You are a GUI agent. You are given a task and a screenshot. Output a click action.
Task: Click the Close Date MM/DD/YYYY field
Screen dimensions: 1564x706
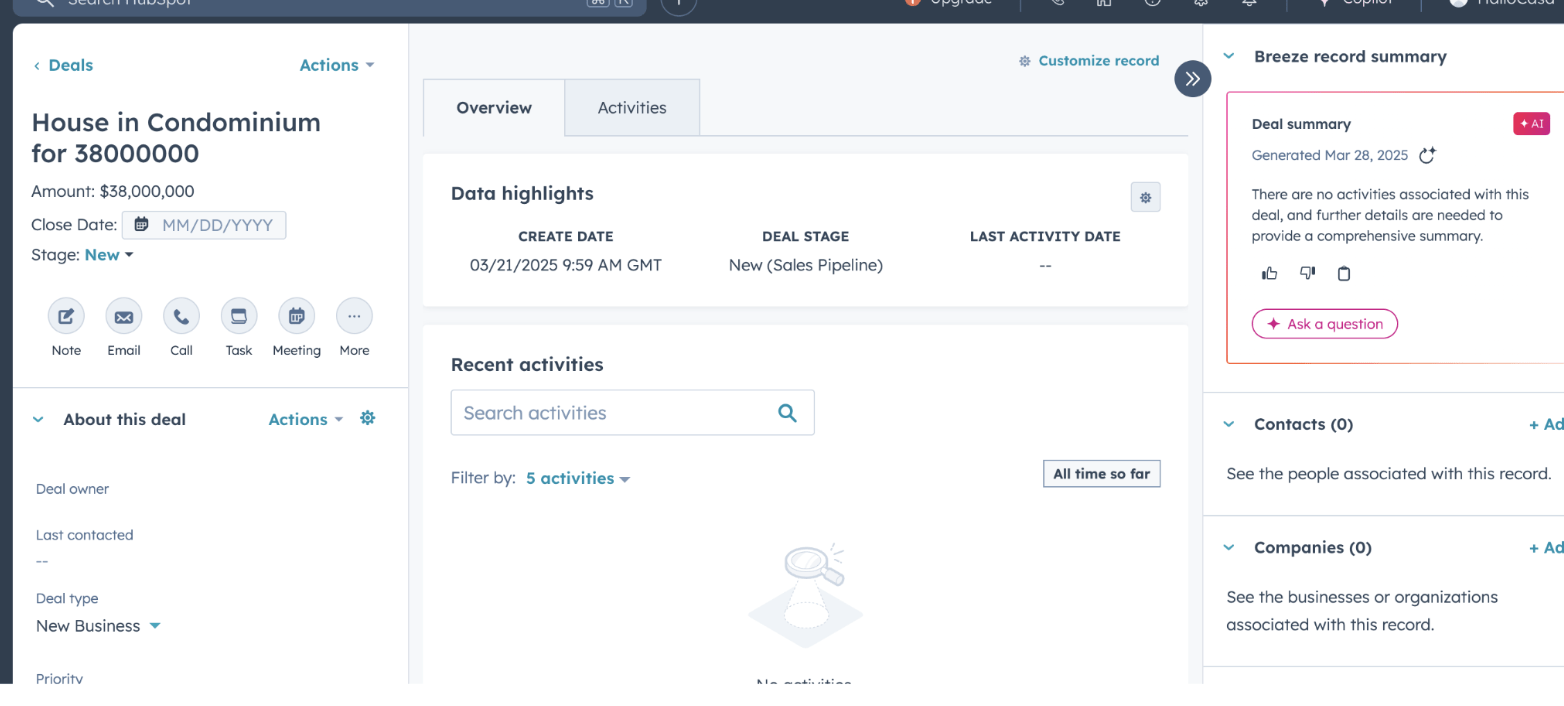(x=204, y=225)
